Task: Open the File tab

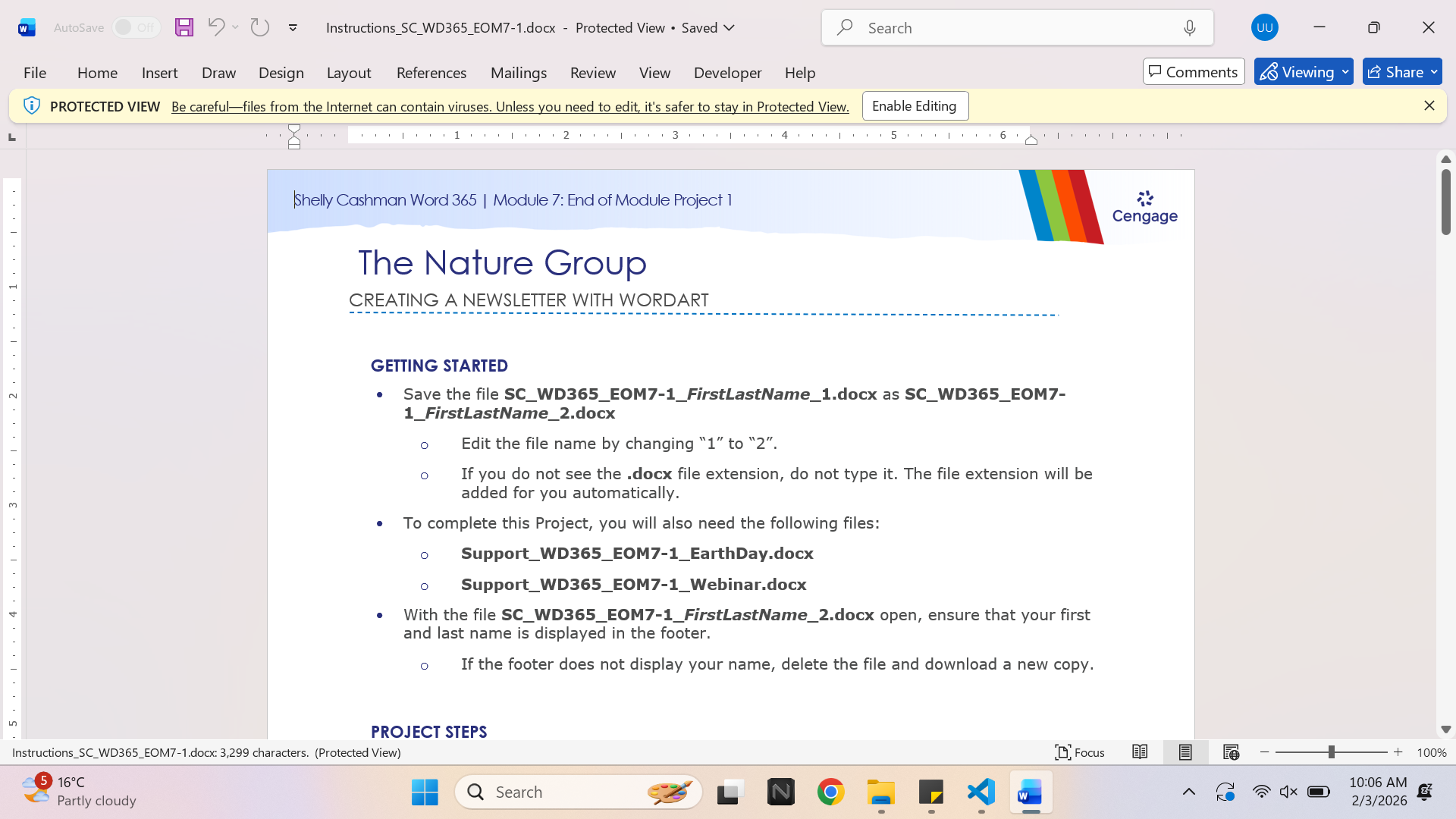Action: point(35,73)
